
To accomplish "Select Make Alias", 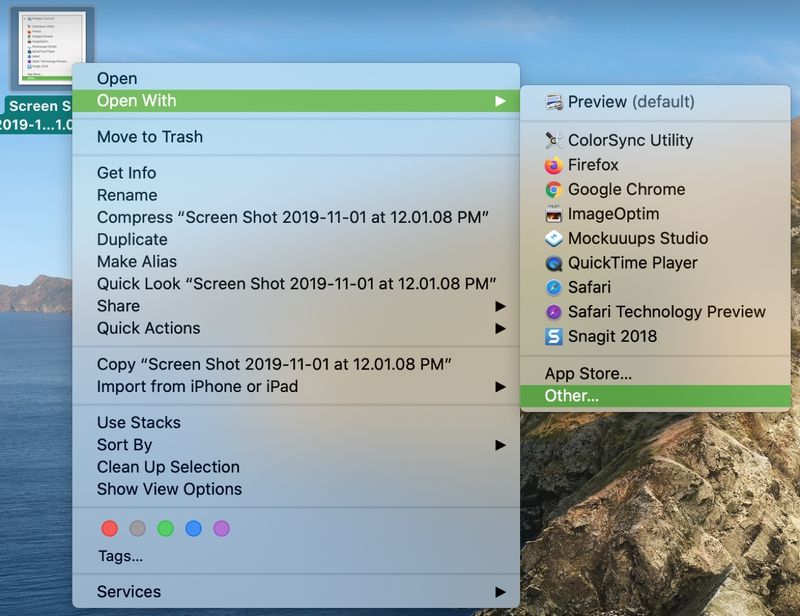I will (x=296, y=261).
